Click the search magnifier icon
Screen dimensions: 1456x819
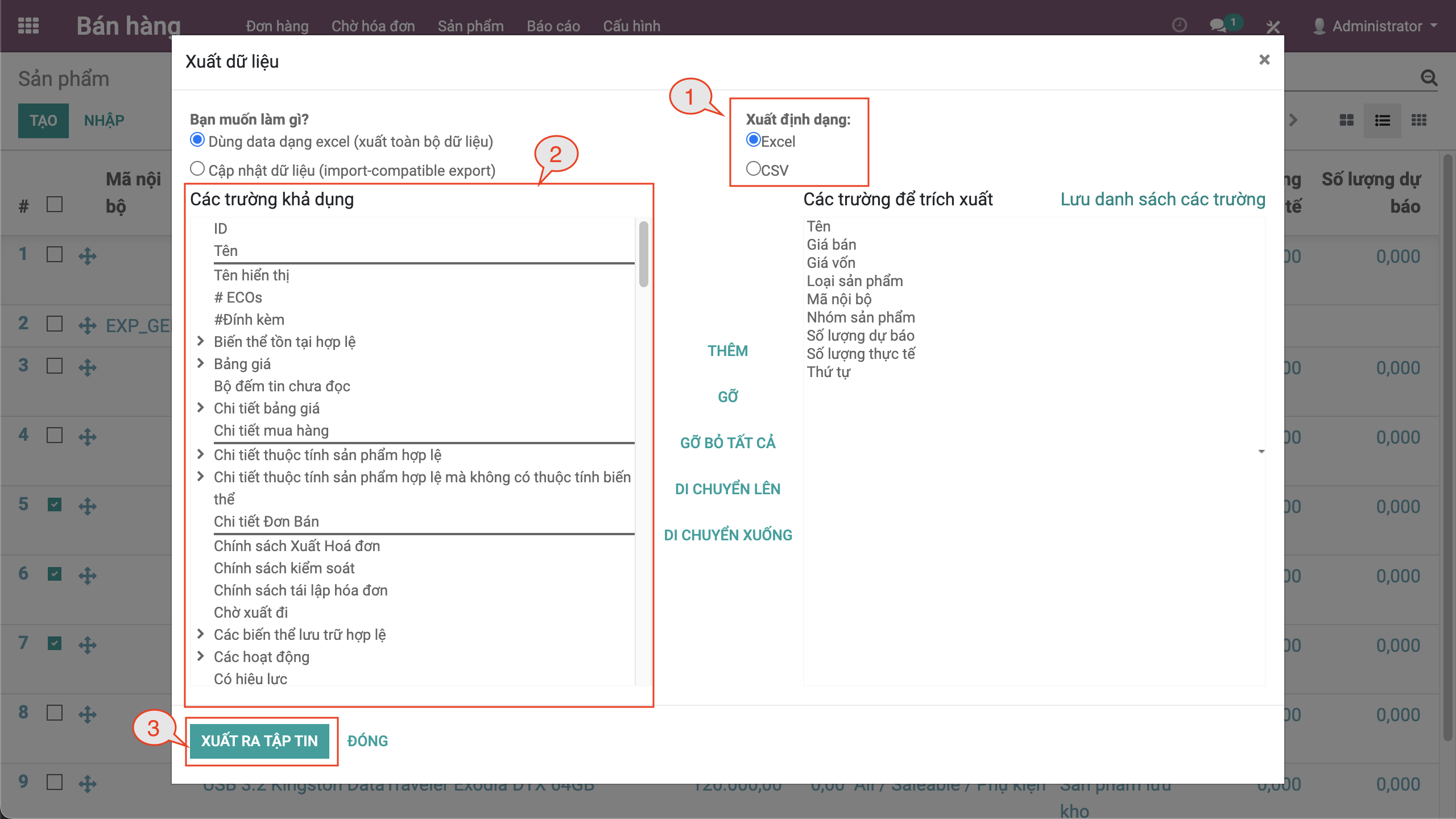click(1429, 78)
